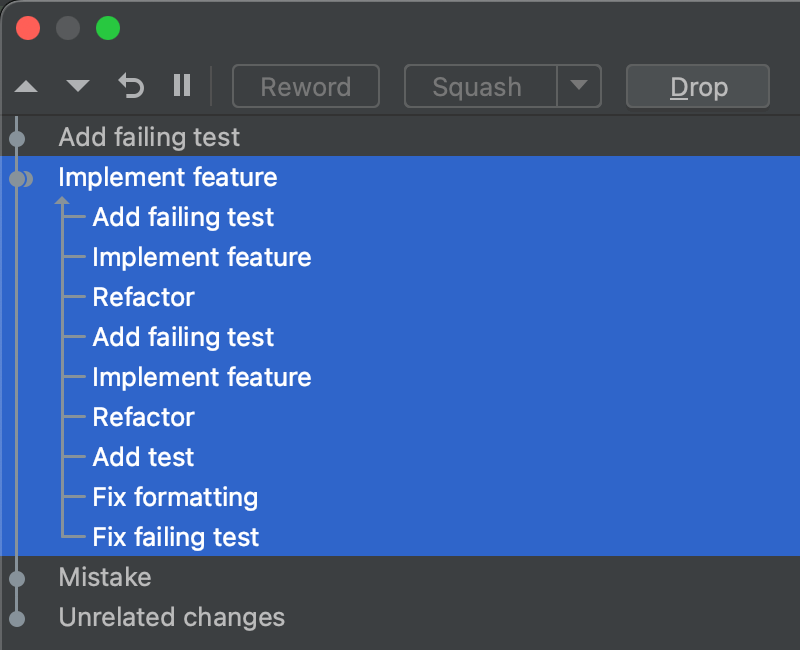This screenshot has width=800, height=650.
Task: Click the commit node dot beside Unrelated changes
Action: (x=17, y=617)
